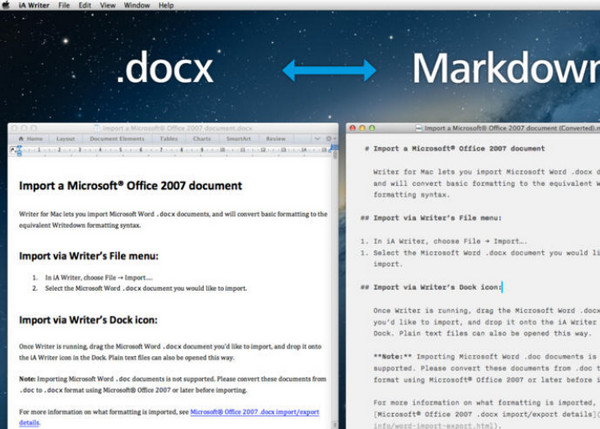Select the Tables ribbon tab
This screenshot has width=600, height=429.
169,139
